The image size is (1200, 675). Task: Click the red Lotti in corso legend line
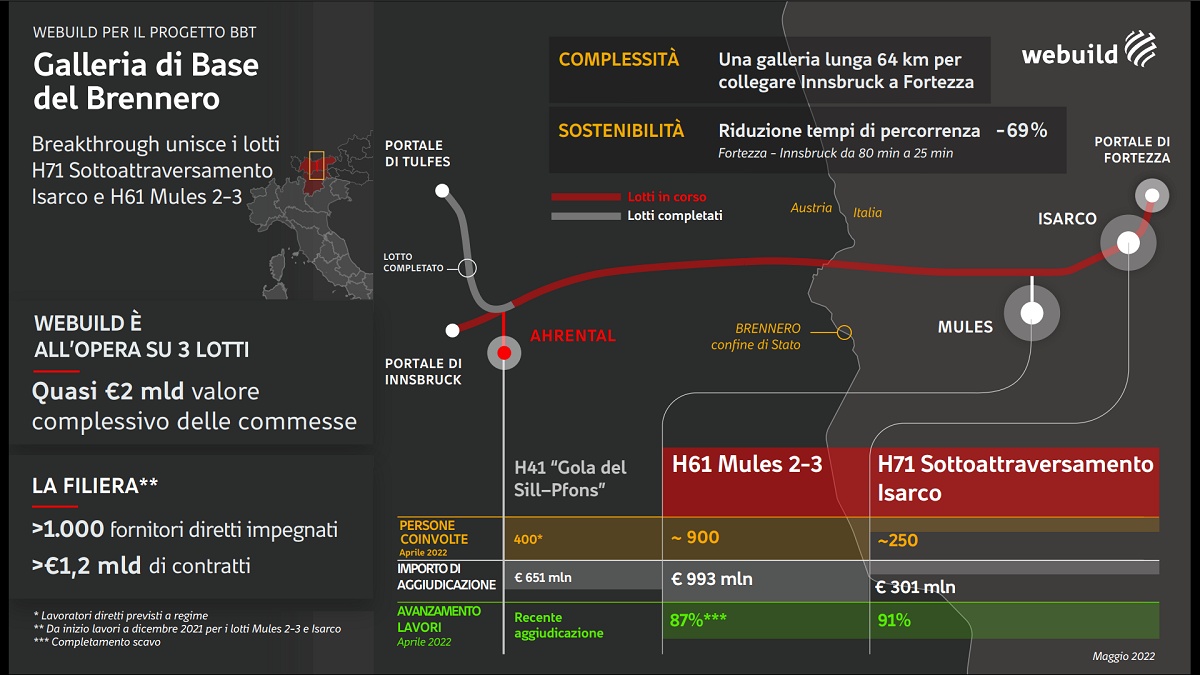[x=584, y=197]
